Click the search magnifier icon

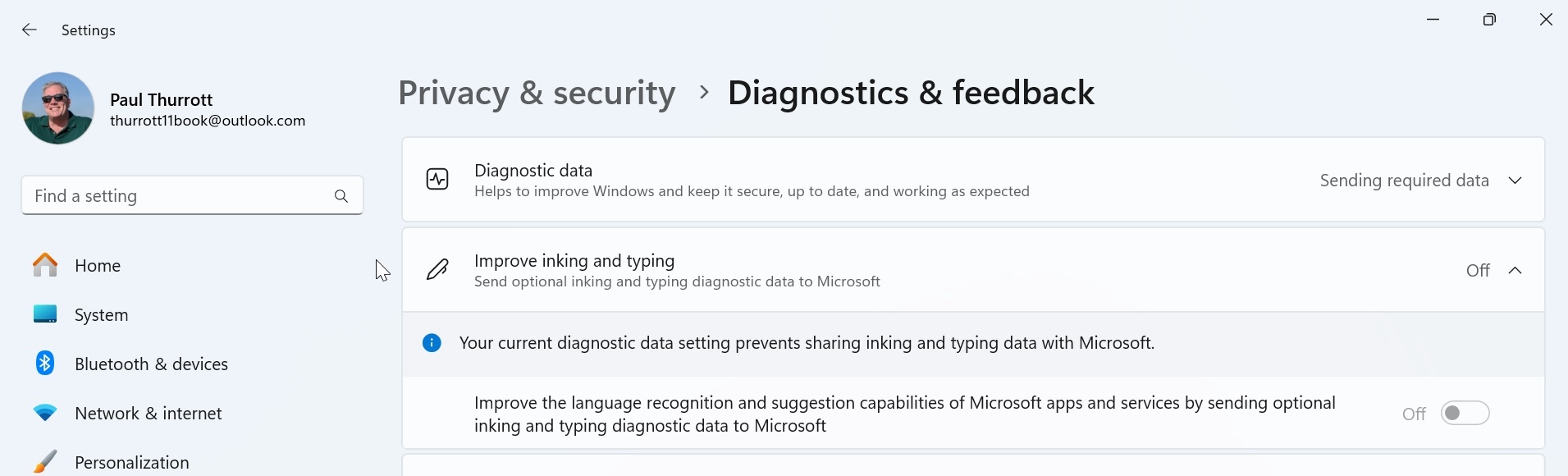pyautogui.click(x=341, y=196)
